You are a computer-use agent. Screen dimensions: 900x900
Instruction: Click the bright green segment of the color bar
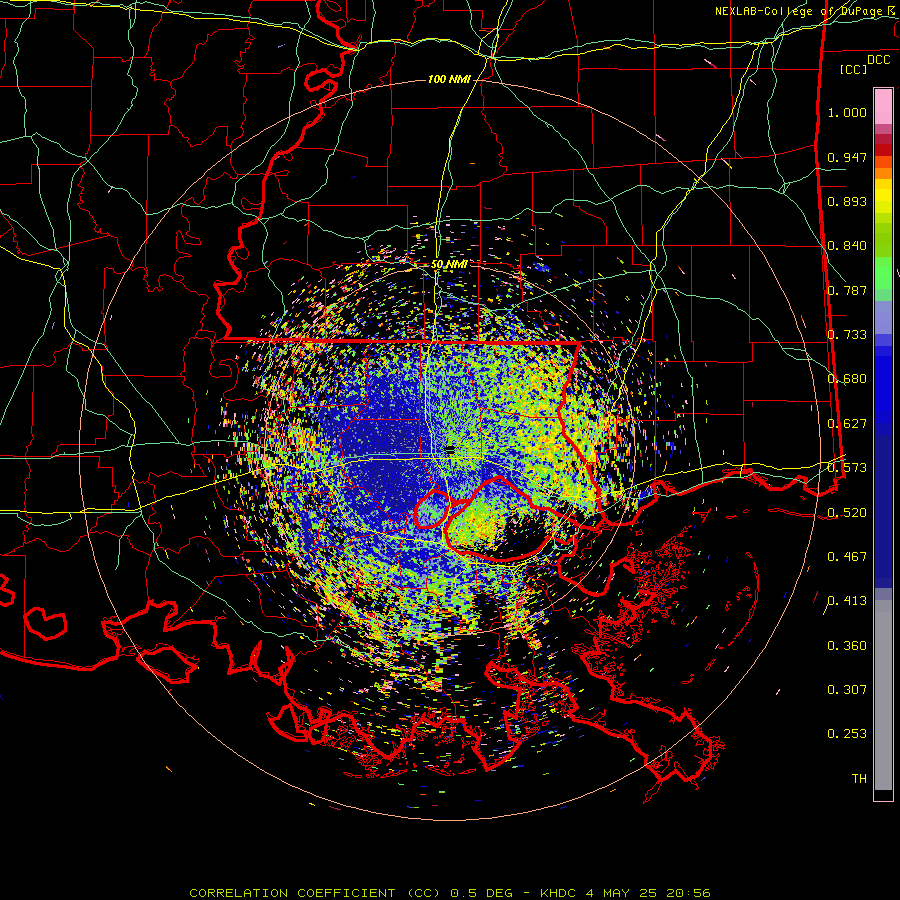(x=883, y=273)
